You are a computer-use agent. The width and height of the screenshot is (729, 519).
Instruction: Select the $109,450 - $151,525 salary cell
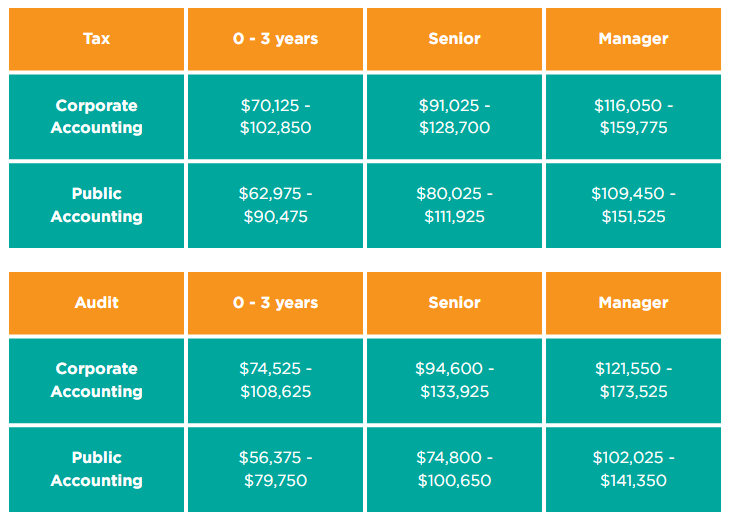tap(633, 204)
